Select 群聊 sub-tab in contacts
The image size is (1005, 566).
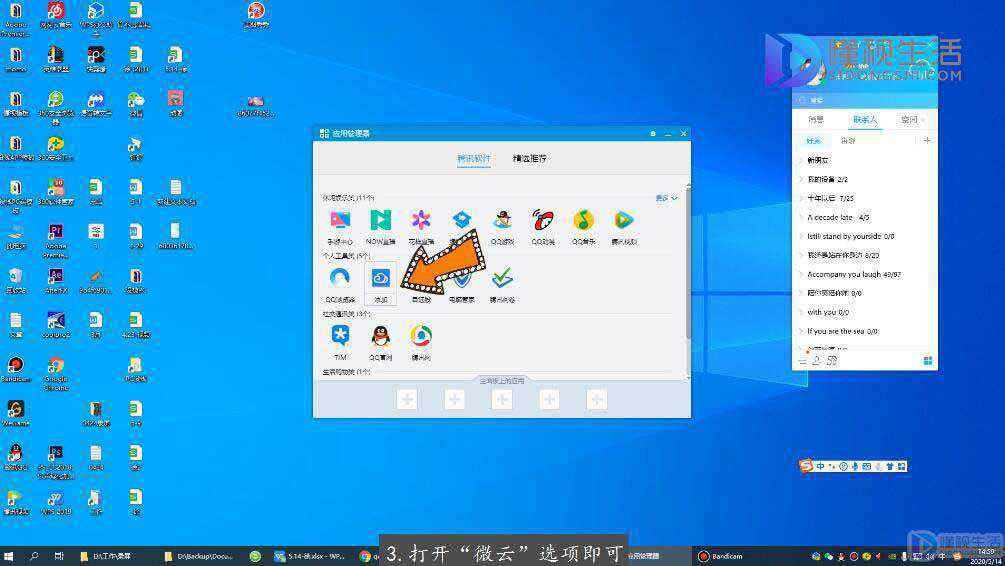847,140
